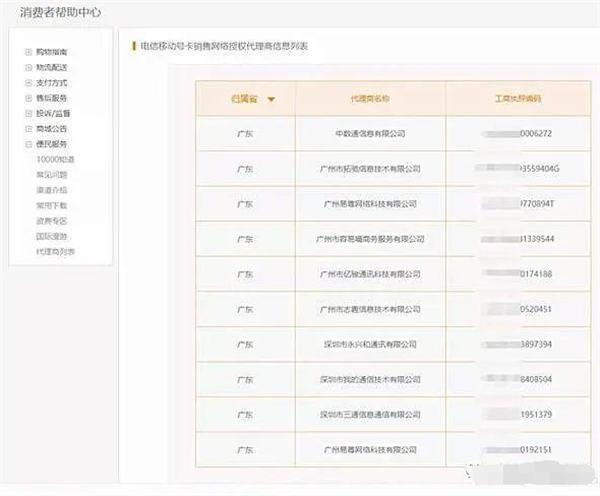Select the 广州市拓驰信息技术有限公司 cell
Viewport: 600px width, 496px height.
(370, 169)
